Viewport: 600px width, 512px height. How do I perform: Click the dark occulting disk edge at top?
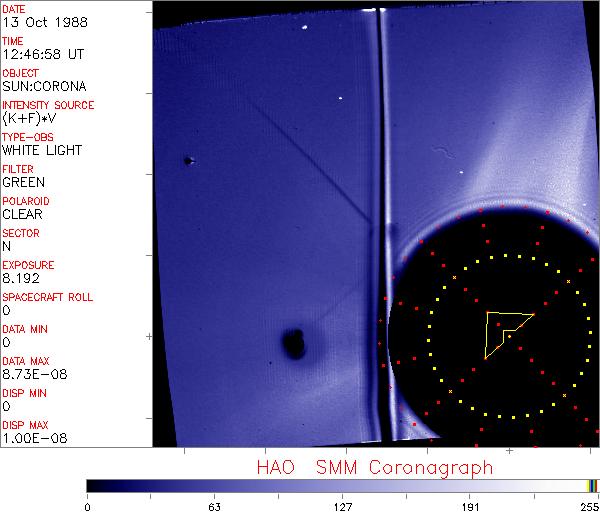point(480,220)
